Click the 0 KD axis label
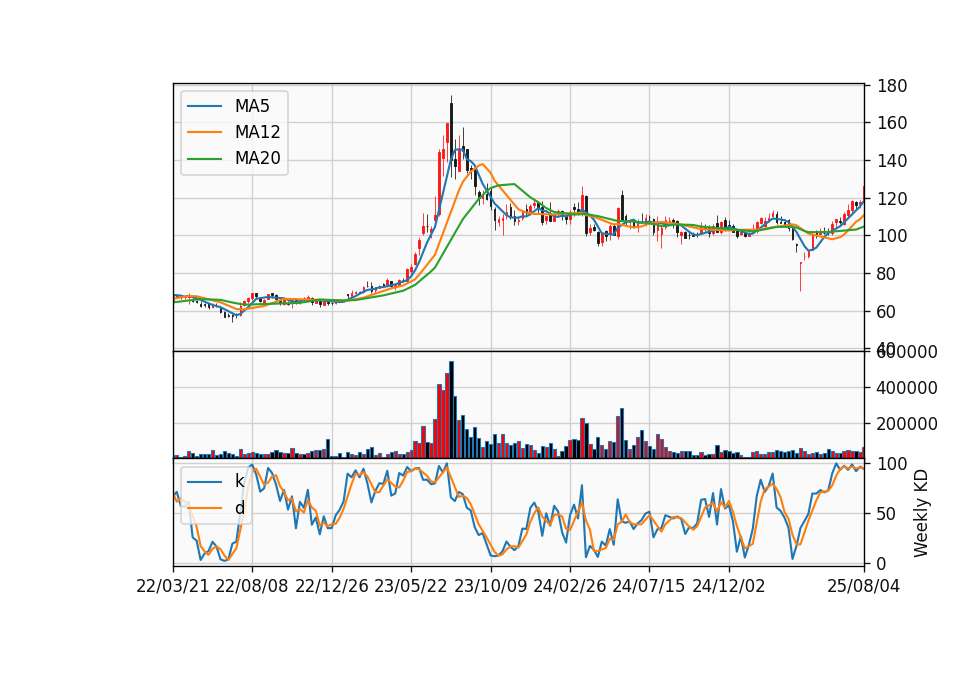This screenshot has width=960, height=690. click(x=881, y=563)
